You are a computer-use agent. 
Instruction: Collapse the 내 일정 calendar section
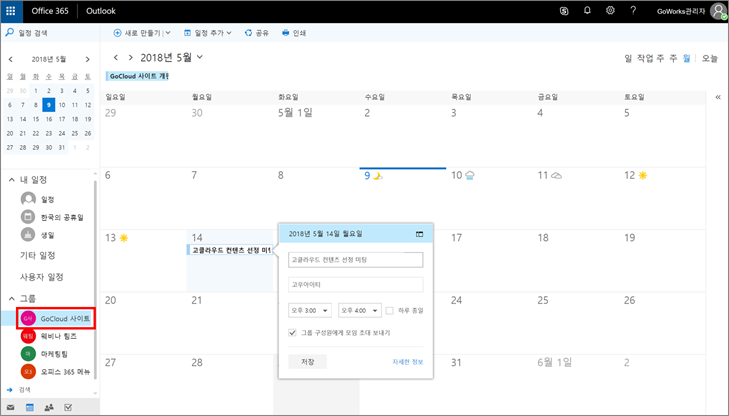pos(12,179)
